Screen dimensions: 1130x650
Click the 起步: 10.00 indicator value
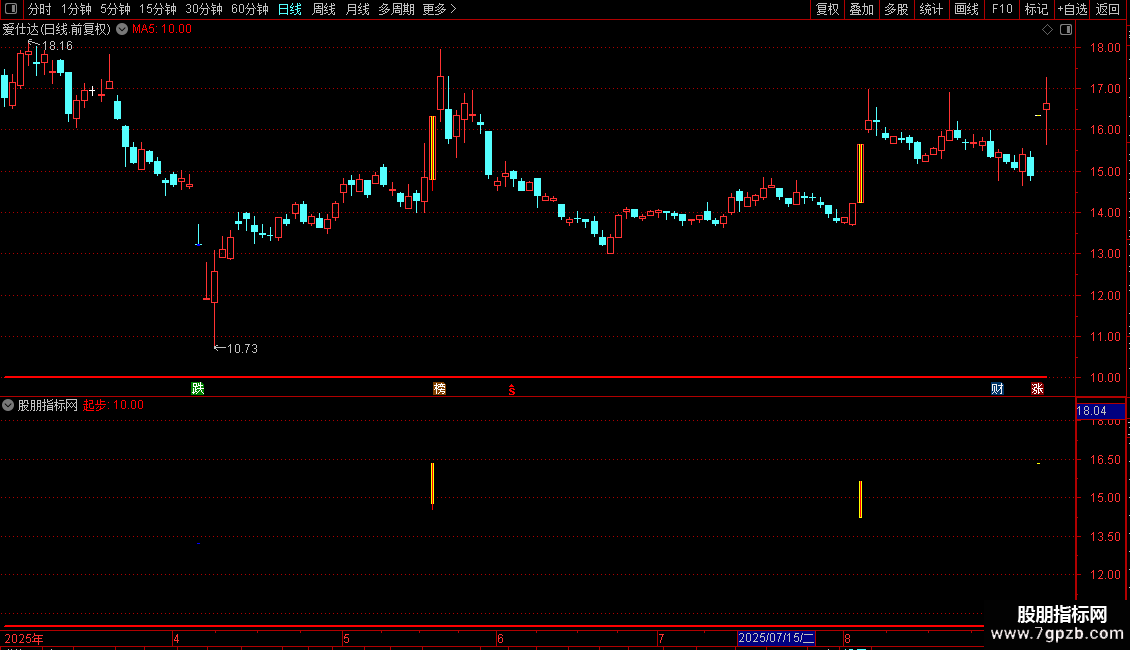pos(113,405)
